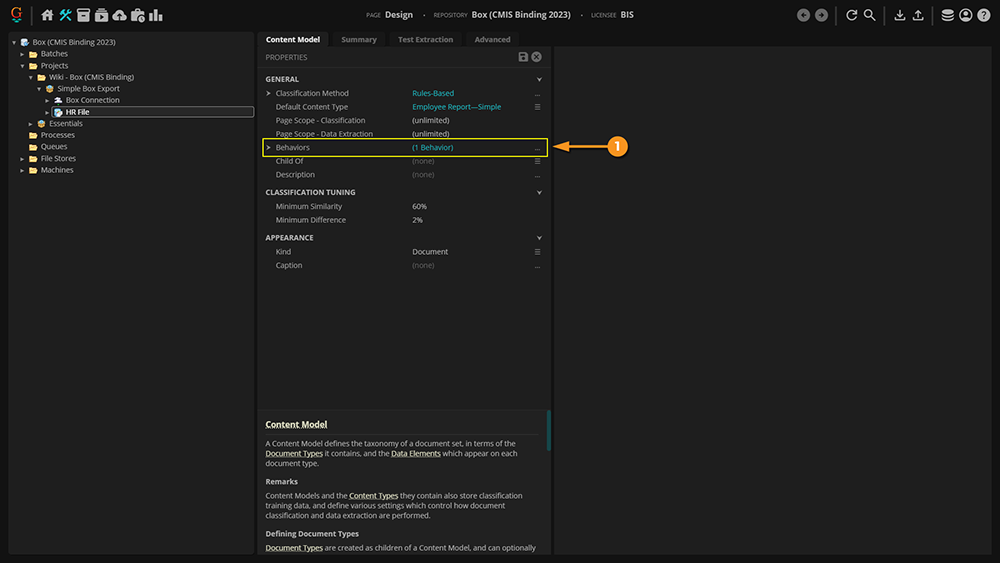Open the Kind dropdown list
The width and height of the screenshot is (1000, 563).
pos(537,252)
